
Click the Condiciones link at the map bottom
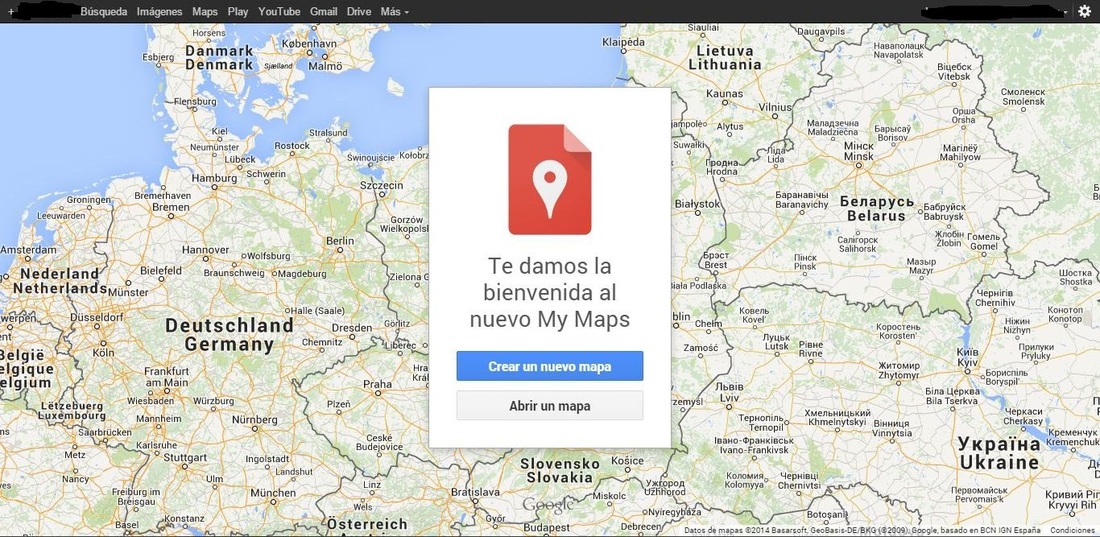(x=1073, y=531)
